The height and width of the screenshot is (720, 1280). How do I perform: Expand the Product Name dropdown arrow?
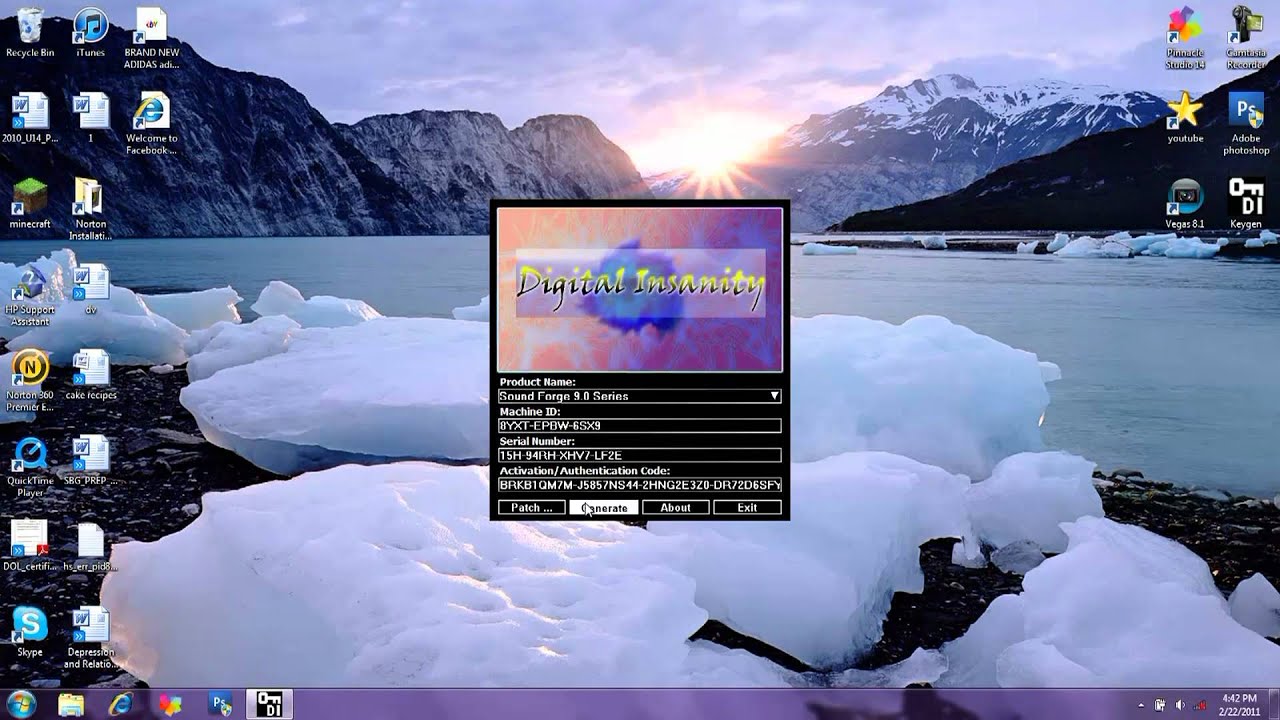pyautogui.click(x=774, y=396)
